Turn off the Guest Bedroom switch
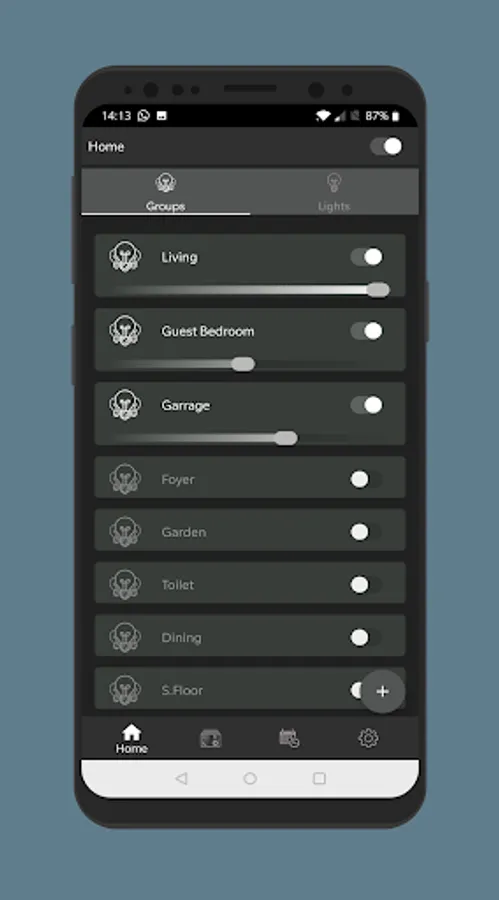Screen dimensions: 499x900 (x=366, y=331)
